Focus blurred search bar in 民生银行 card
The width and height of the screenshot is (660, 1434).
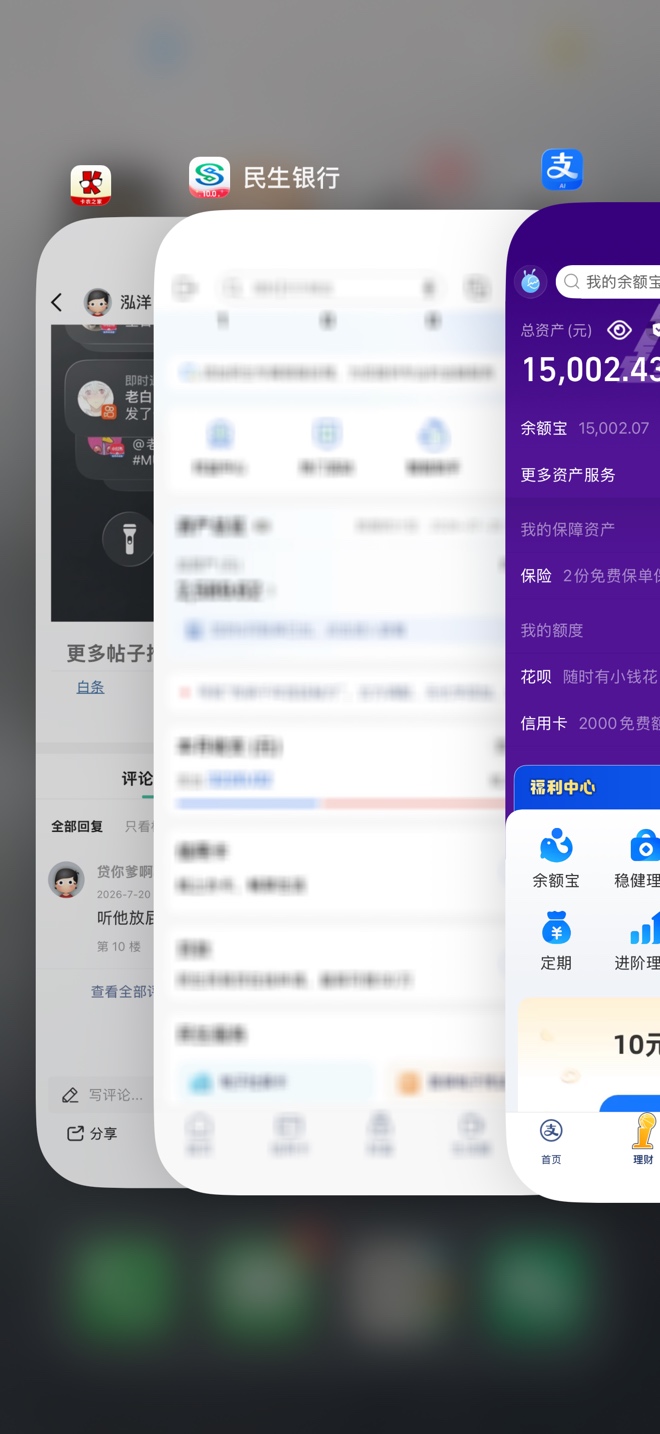click(331, 288)
